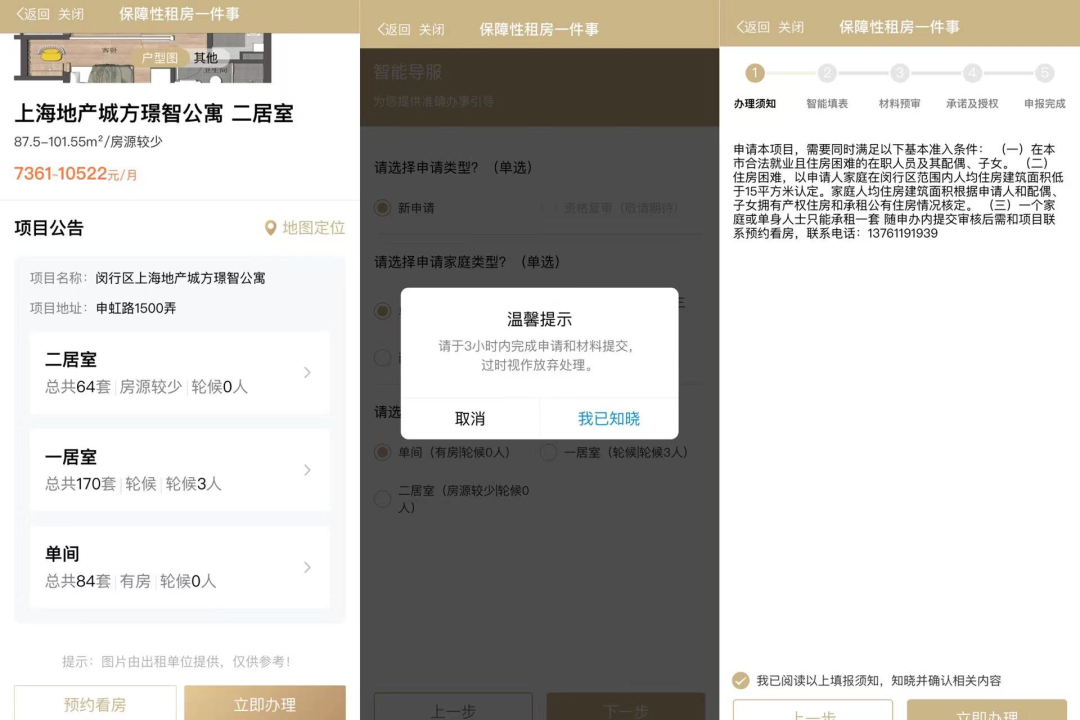Tap 返回 in the right screen header
The width and height of the screenshot is (1080, 720).
tap(753, 27)
